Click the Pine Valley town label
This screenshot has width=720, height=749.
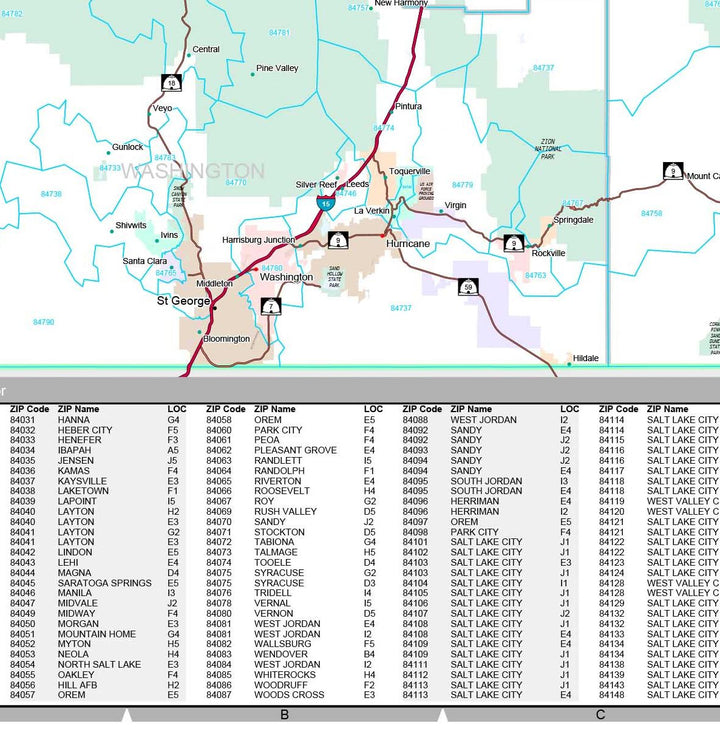point(277,68)
